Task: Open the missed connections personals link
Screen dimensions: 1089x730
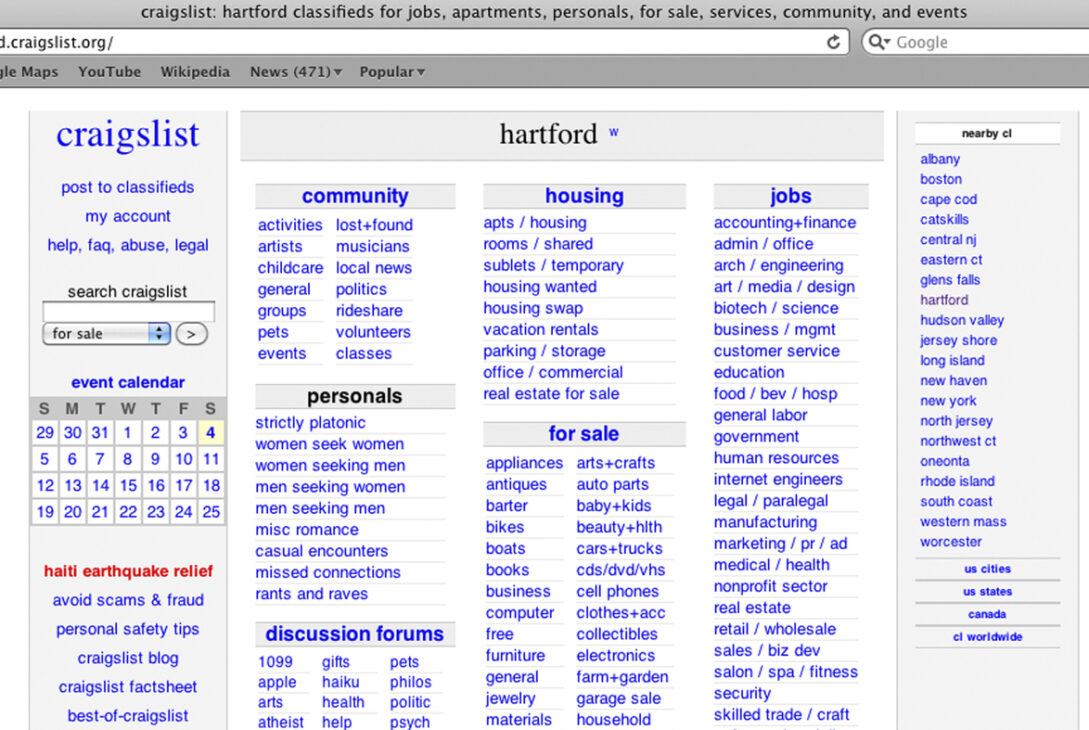Action: pos(328,573)
